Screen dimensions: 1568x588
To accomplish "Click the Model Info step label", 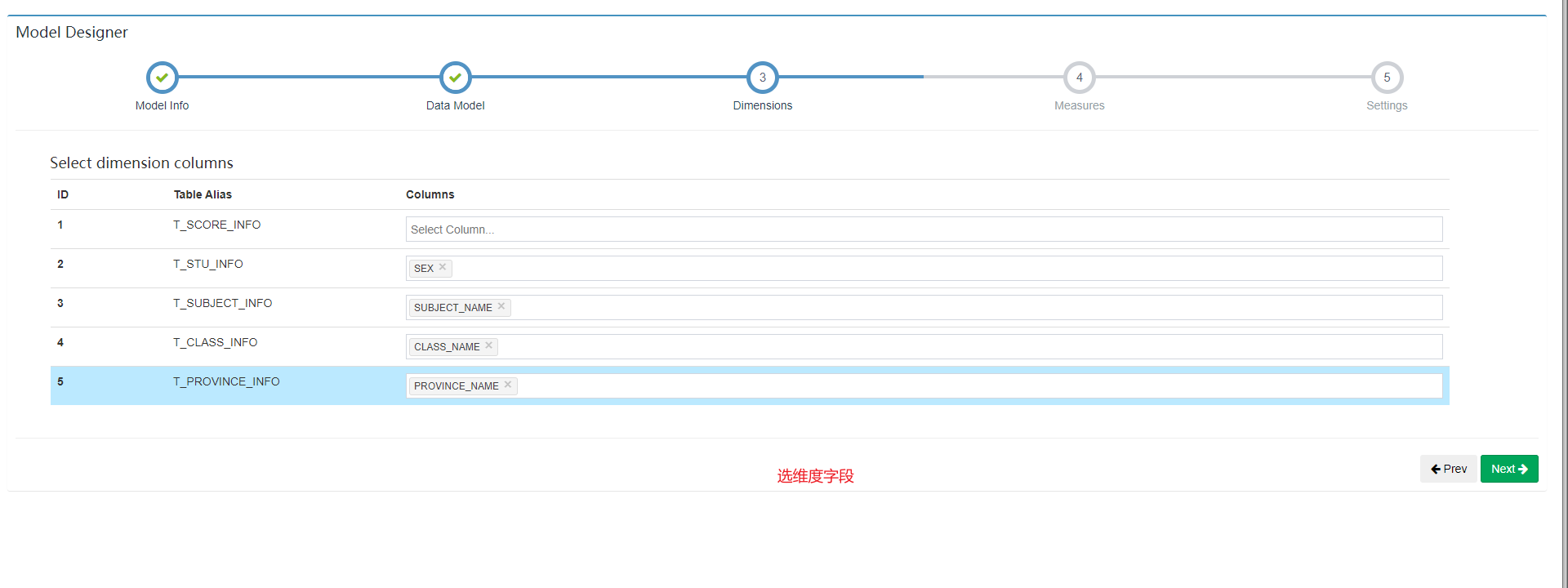I will 162,105.
